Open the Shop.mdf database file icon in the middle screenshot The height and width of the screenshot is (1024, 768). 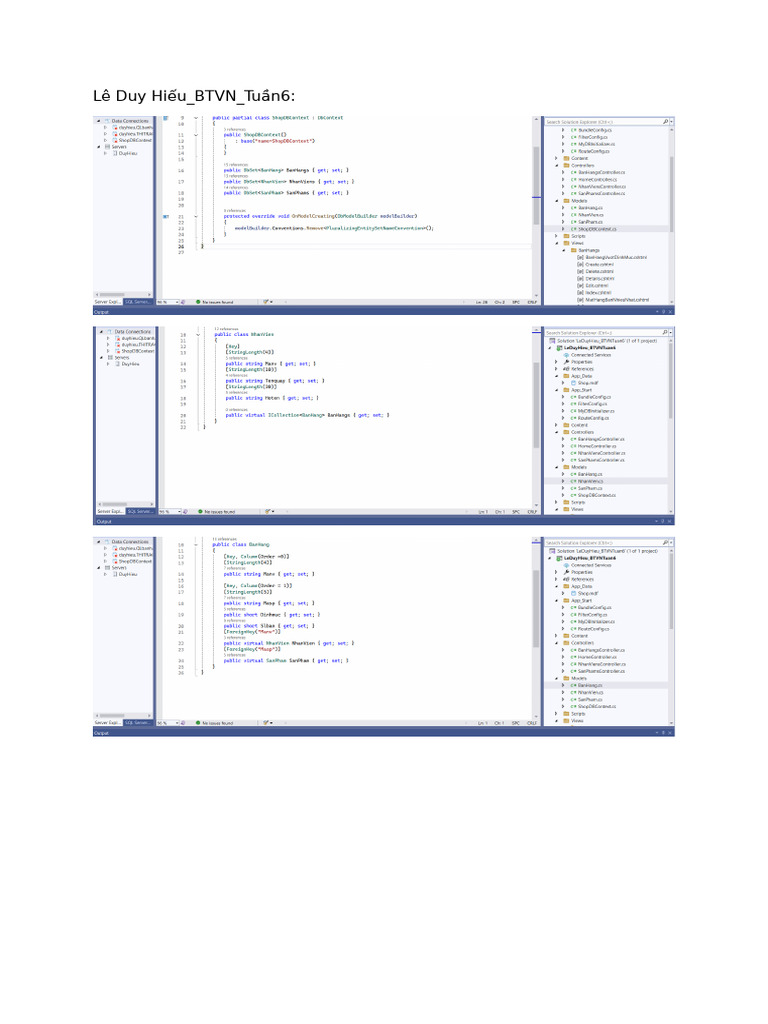pos(572,382)
